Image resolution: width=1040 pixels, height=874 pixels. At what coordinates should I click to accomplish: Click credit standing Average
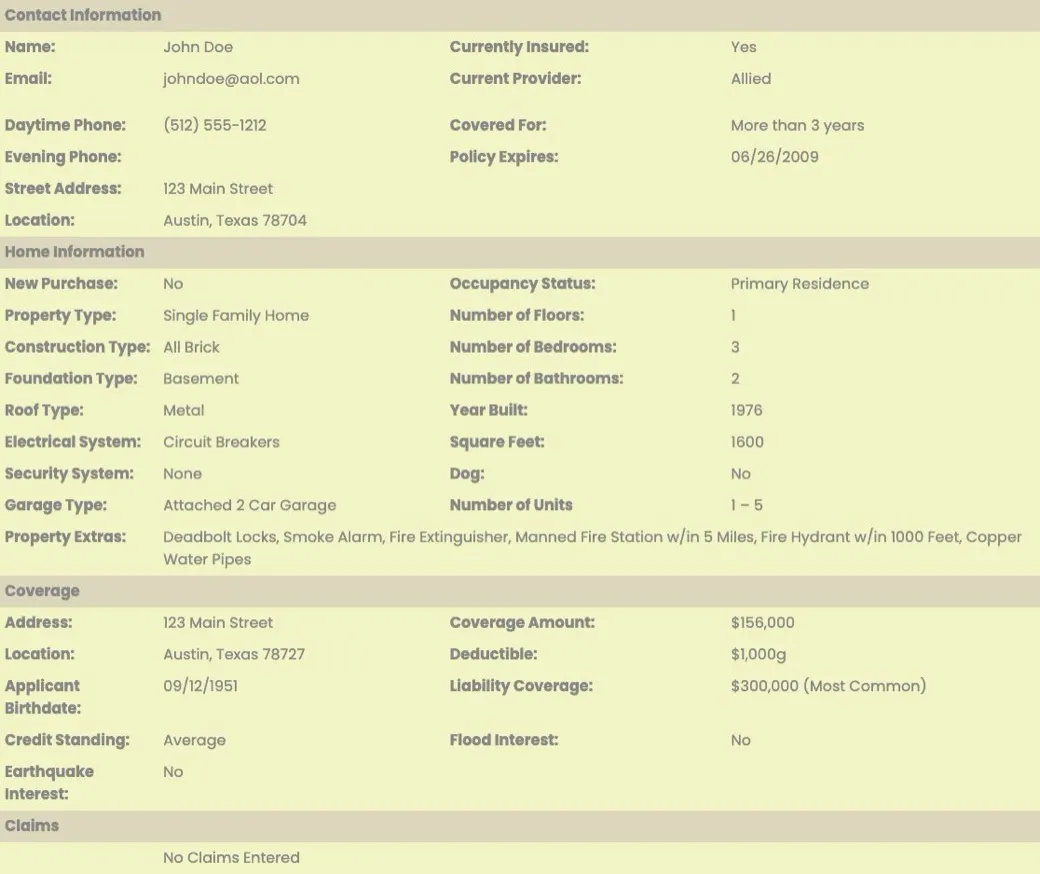194,741
